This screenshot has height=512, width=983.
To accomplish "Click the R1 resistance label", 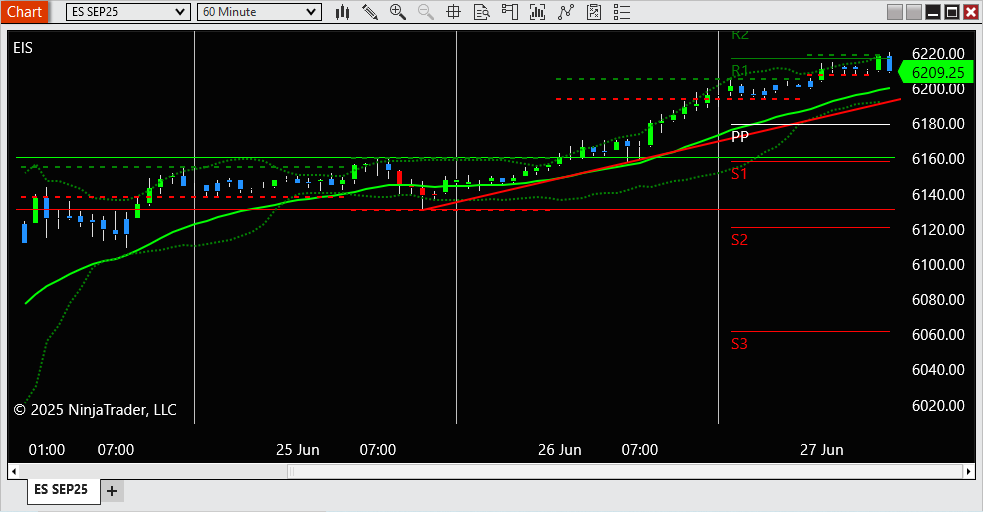I will coord(740,70).
